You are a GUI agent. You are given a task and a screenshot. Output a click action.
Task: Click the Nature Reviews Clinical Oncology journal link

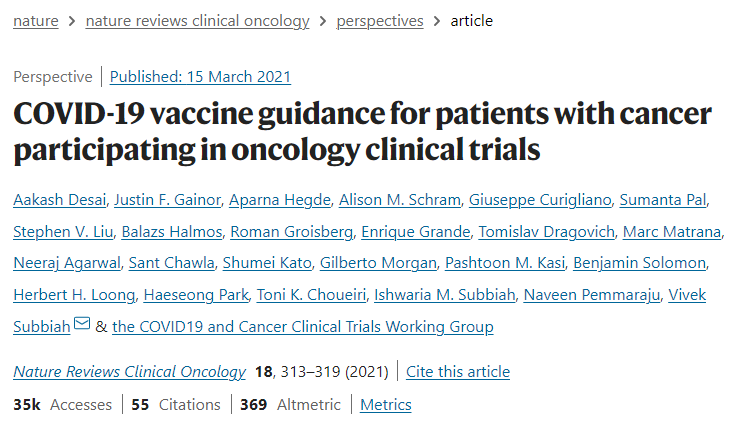[x=129, y=371]
